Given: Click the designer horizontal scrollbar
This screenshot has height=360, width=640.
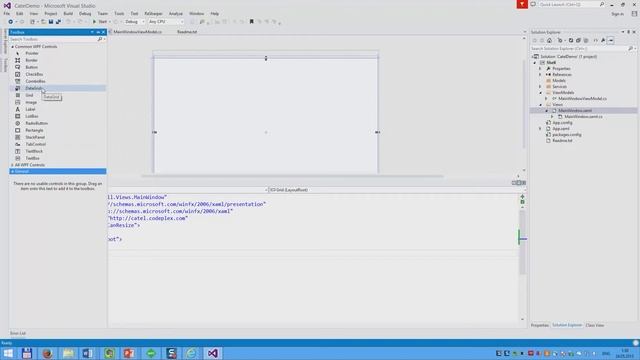Looking at the screenshot, I should 292,176.
